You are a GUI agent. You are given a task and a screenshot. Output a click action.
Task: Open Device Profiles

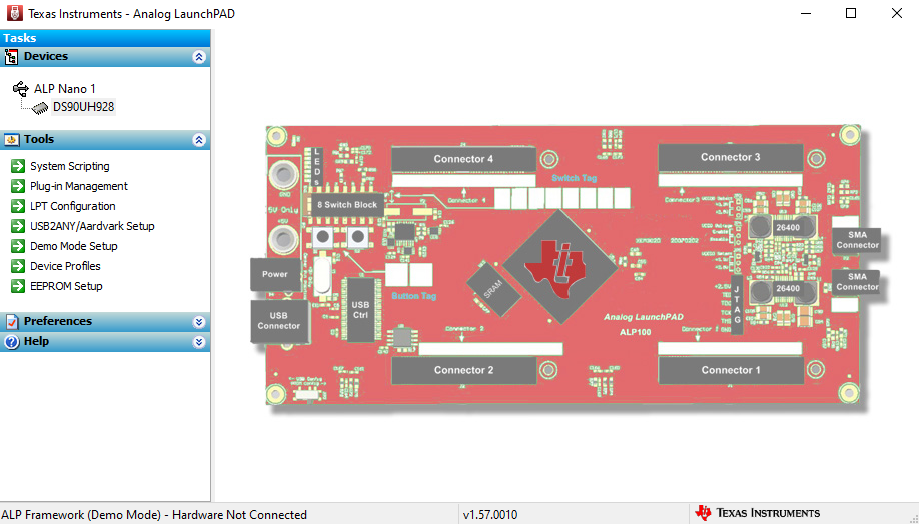pos(65,266)
